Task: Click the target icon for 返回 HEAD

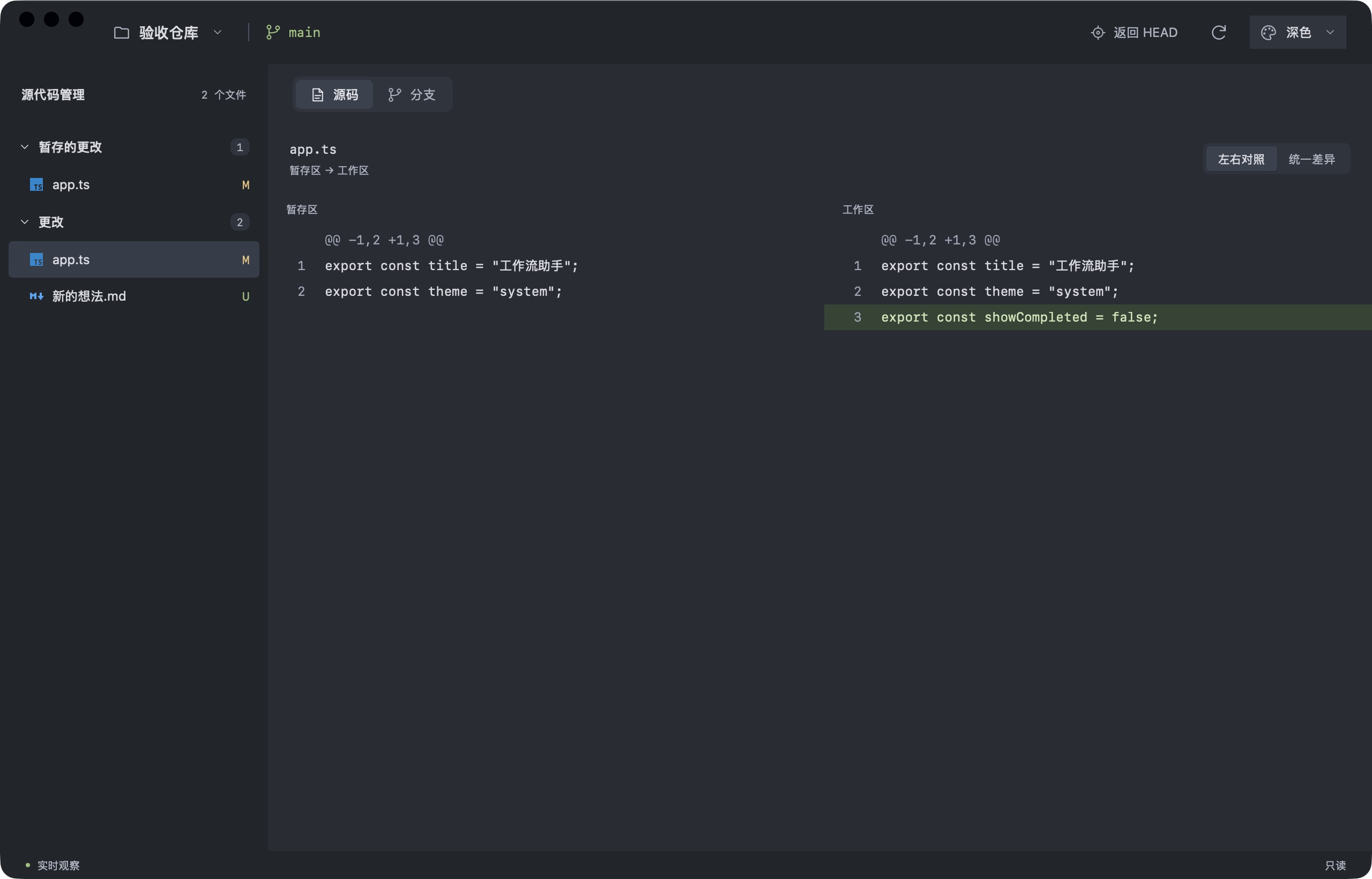Action: pyautogui.click(x=1098, y=33)
